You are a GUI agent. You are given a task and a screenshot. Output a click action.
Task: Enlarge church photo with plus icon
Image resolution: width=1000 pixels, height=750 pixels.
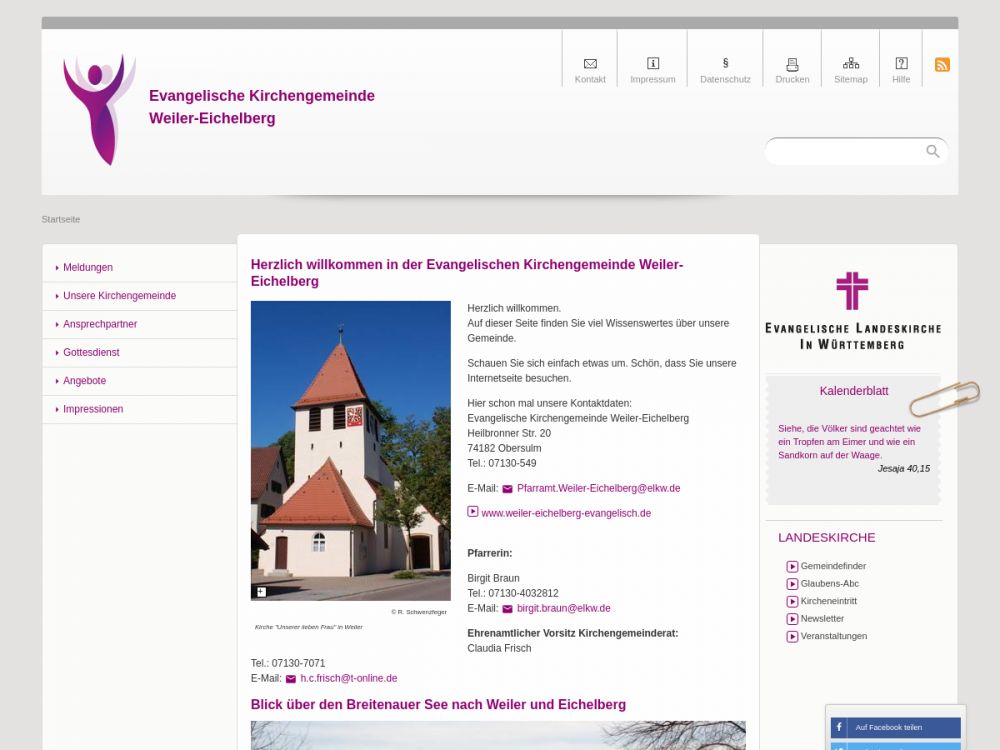[x=261, y=592]
